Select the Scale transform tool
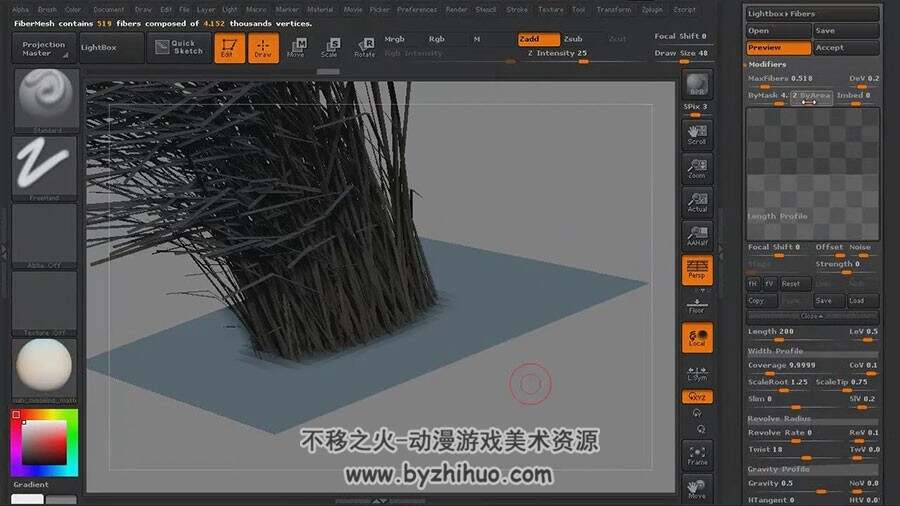Image resolution: width=900 pixels, height=506 pixels. click(x=329, y=48)
